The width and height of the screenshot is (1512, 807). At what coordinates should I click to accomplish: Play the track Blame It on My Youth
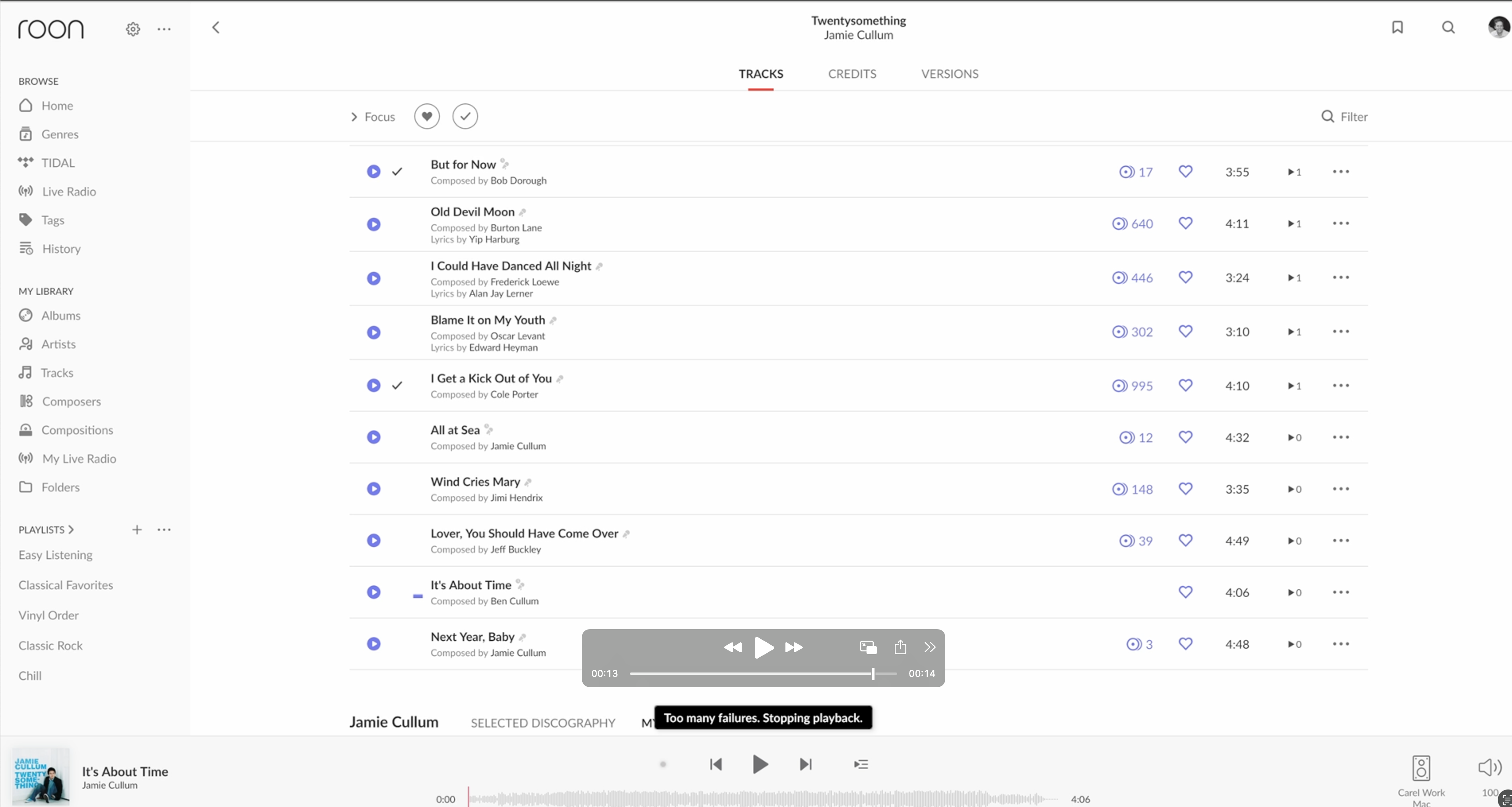pyautogui.click(x=374, y=332)
